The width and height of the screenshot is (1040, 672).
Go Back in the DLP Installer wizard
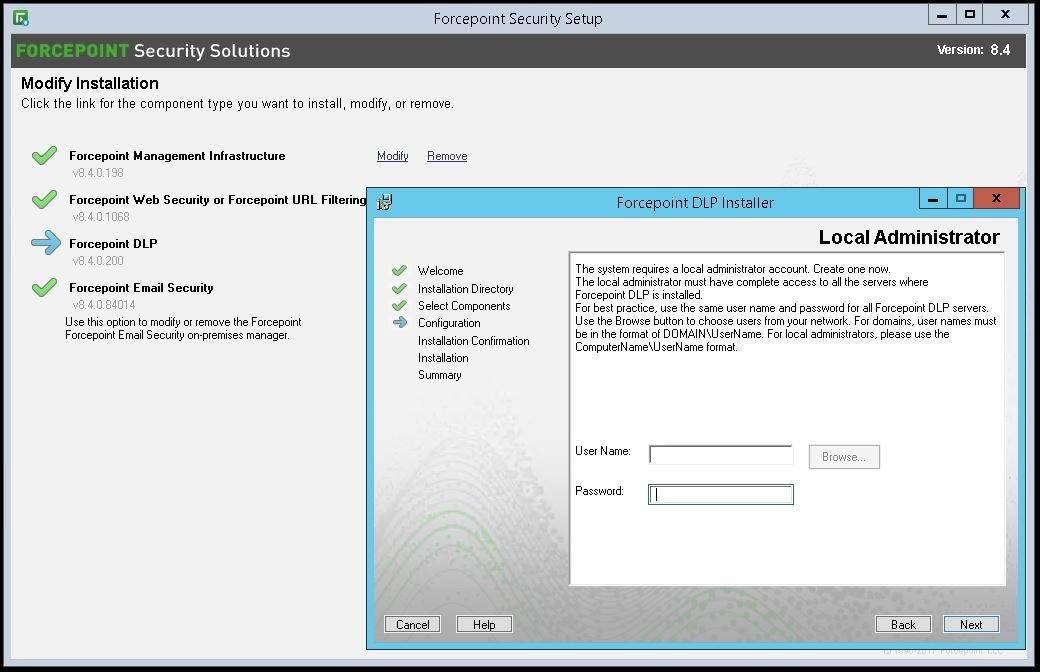[x=903, y=623]
